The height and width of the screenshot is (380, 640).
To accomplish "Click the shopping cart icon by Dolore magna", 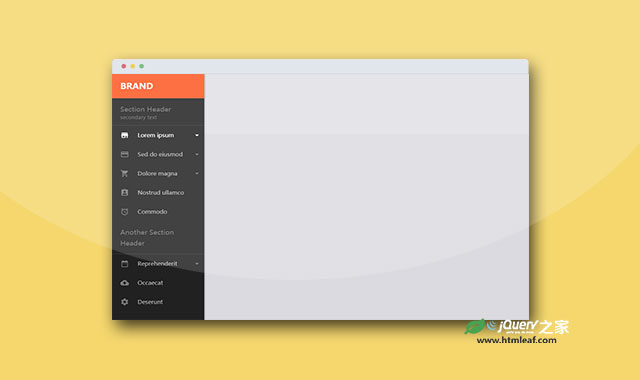I will (x=124, y=173).
